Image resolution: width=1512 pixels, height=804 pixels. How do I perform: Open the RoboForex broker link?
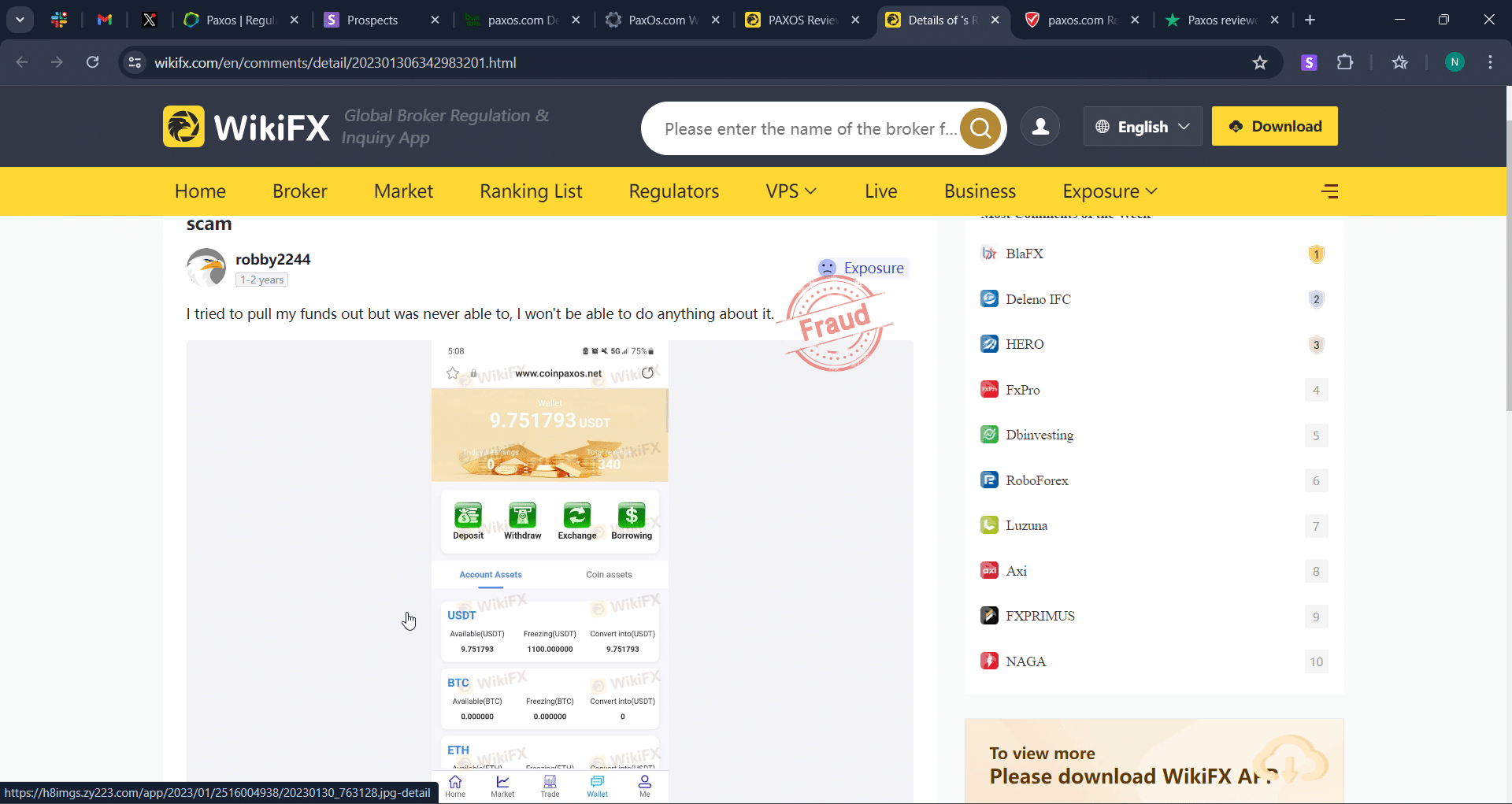(x=1037, y=480)
